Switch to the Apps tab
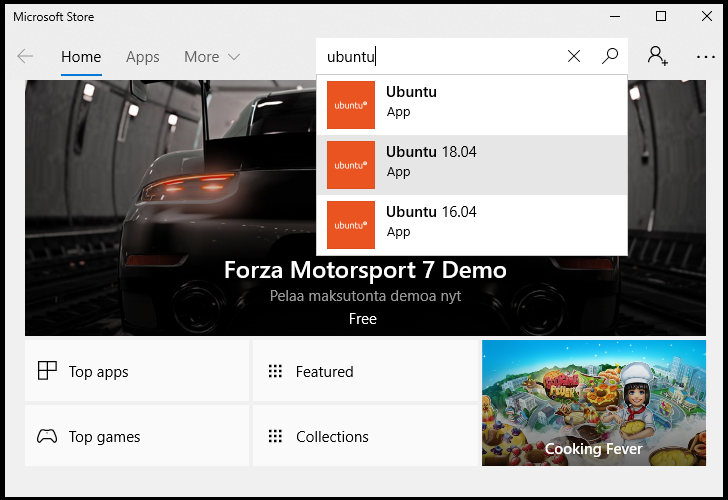Screen dimensions: 728x500 (143, 57)
